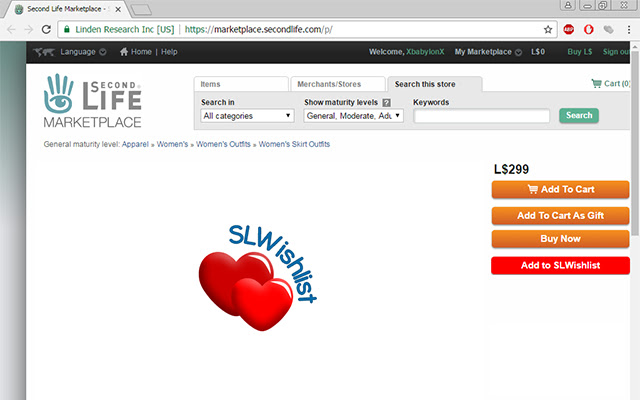Open the Opera extension icon

pyautogui.click(x=589, y=29)
